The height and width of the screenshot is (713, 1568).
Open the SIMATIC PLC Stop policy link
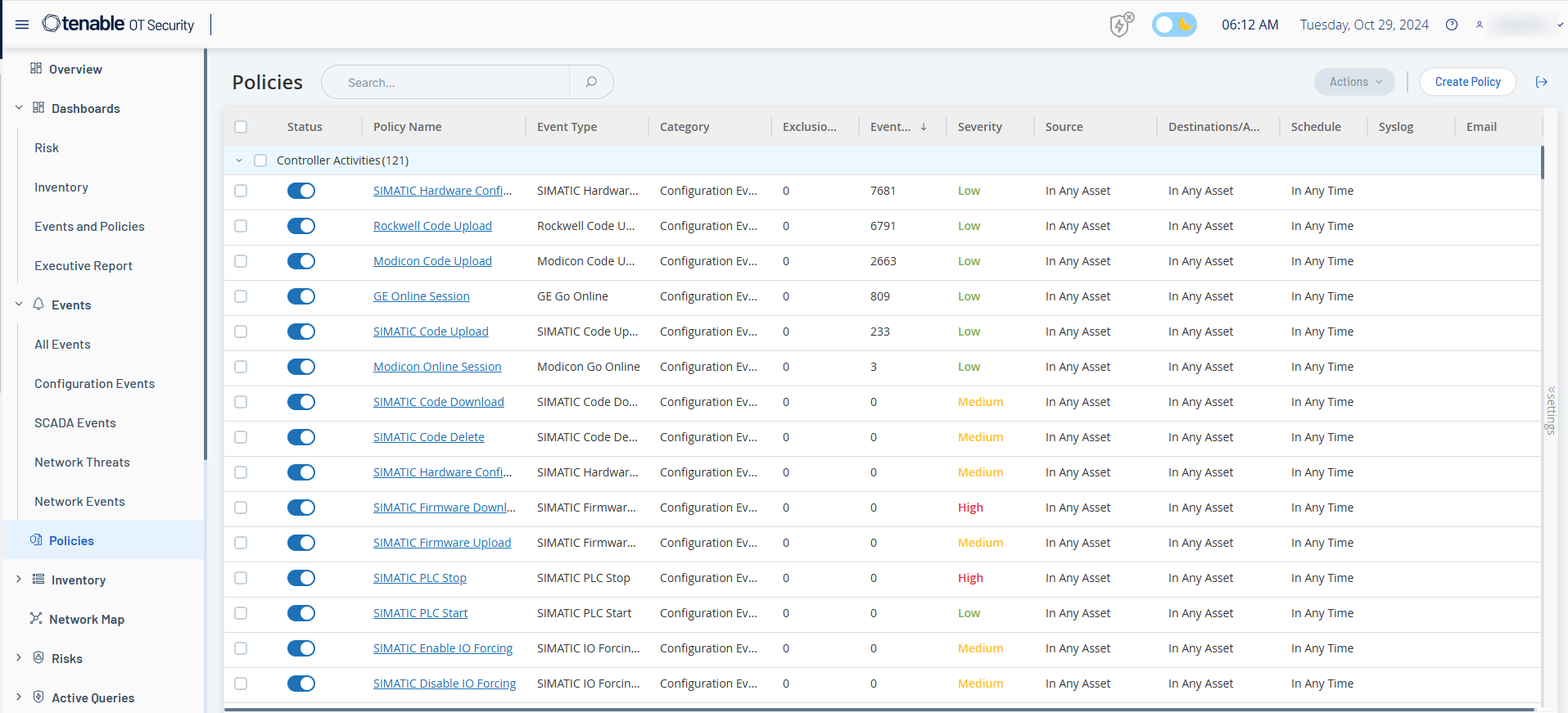tap(420, 578)
